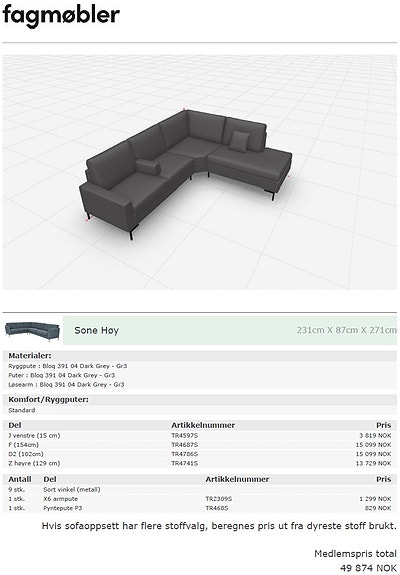400x575 pixels.
Task: Click F (154cm) part row
Action: coord(200,445)
